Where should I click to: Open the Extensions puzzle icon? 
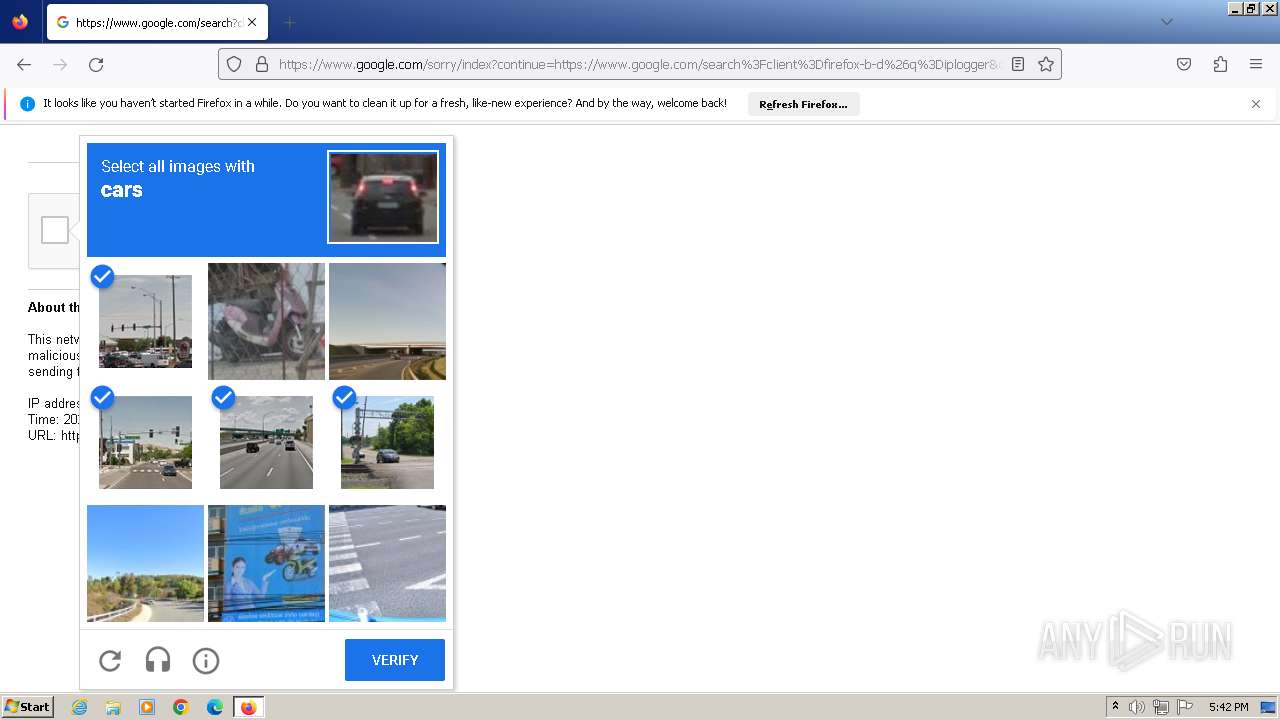tap(1220, 64)
